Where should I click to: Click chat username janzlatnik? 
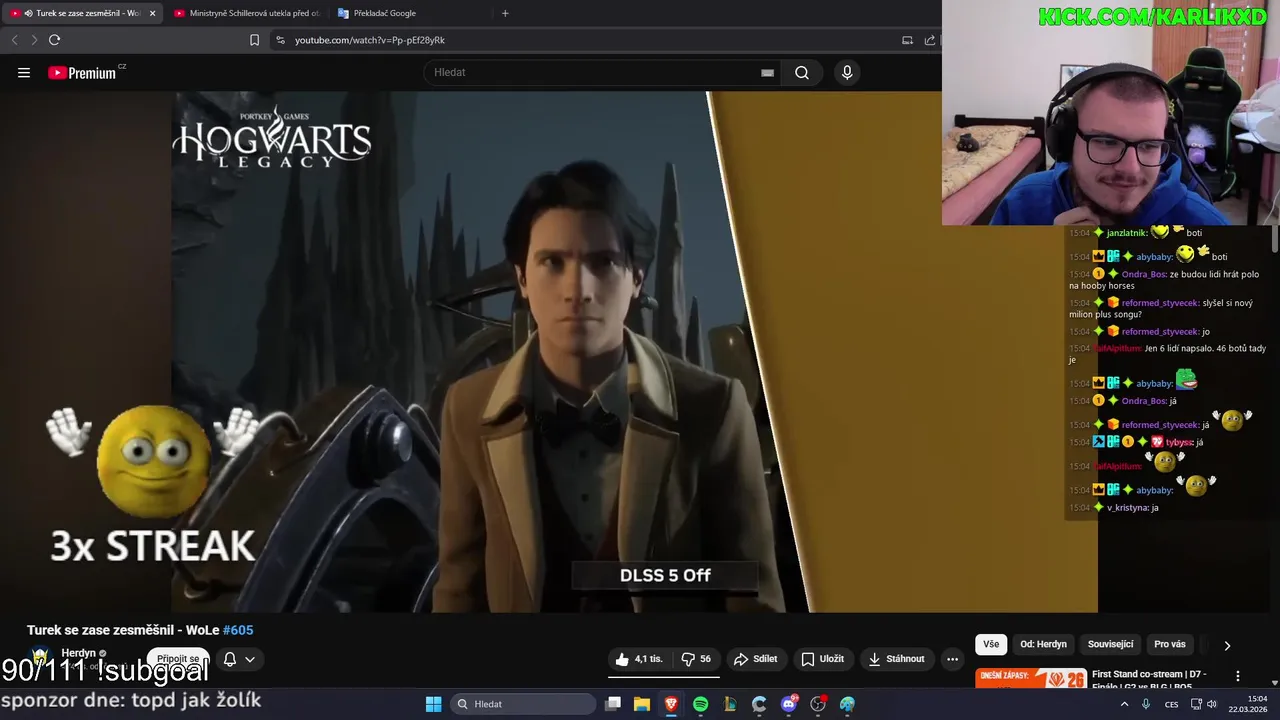coord(1126,233)
